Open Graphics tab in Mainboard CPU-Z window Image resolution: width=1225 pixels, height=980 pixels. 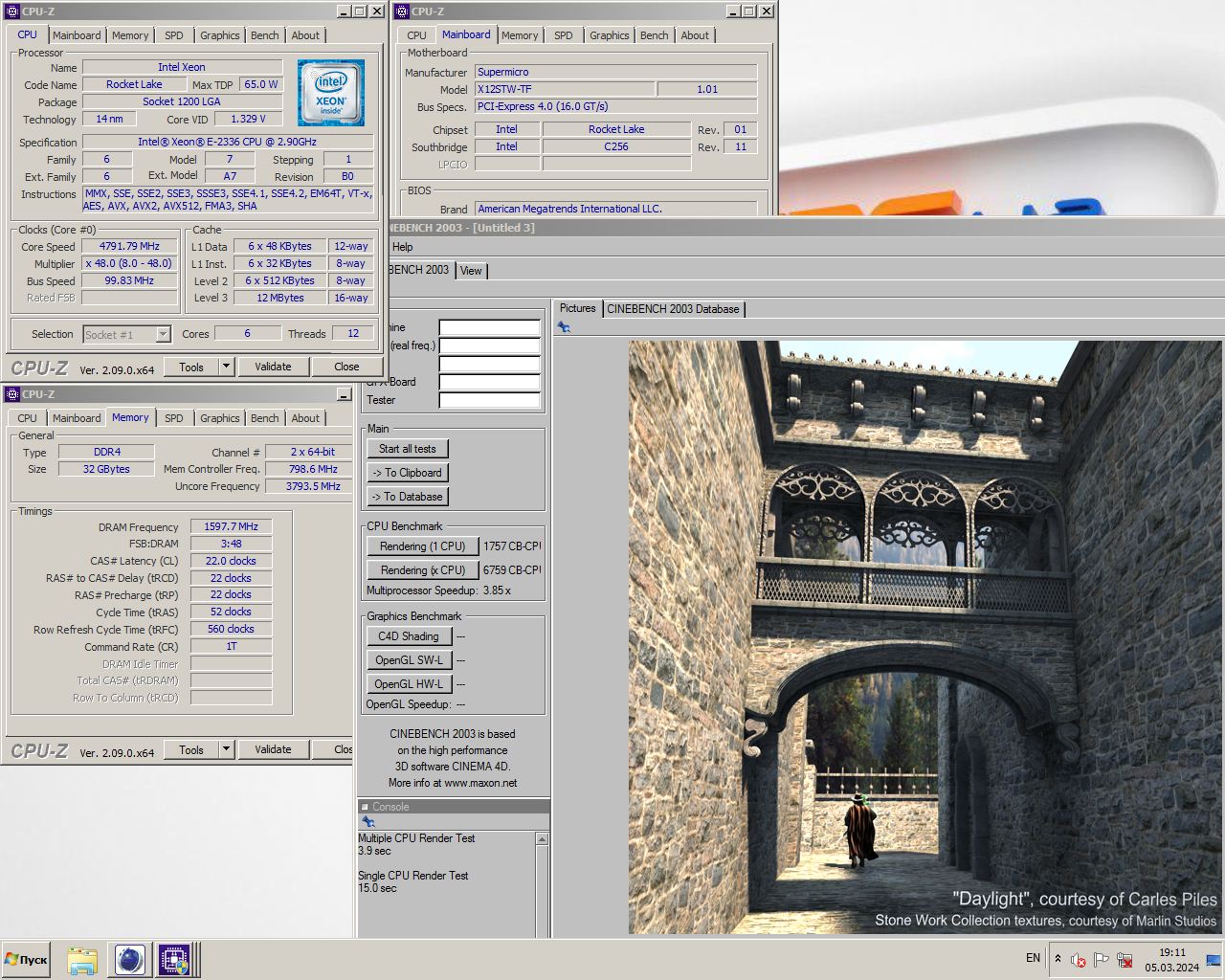pos(610,35)
